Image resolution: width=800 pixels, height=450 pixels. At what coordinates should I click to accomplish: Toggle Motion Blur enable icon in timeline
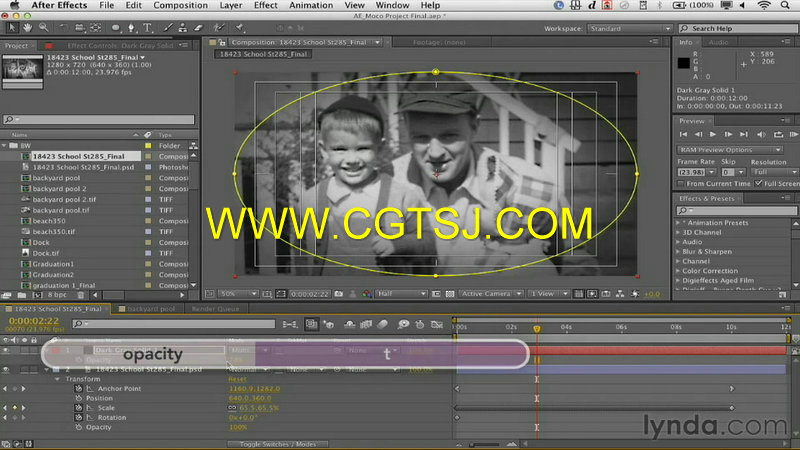pyautogui.click(x=382, y=324)
